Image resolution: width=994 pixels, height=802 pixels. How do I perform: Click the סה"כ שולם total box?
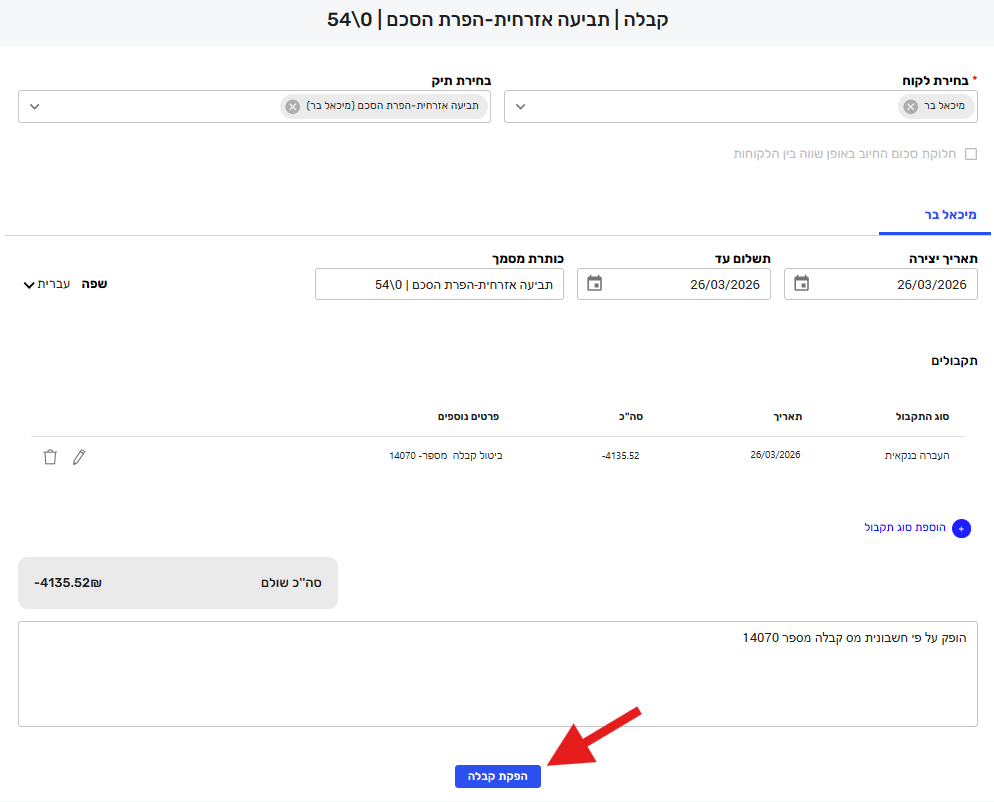[178, 582]
